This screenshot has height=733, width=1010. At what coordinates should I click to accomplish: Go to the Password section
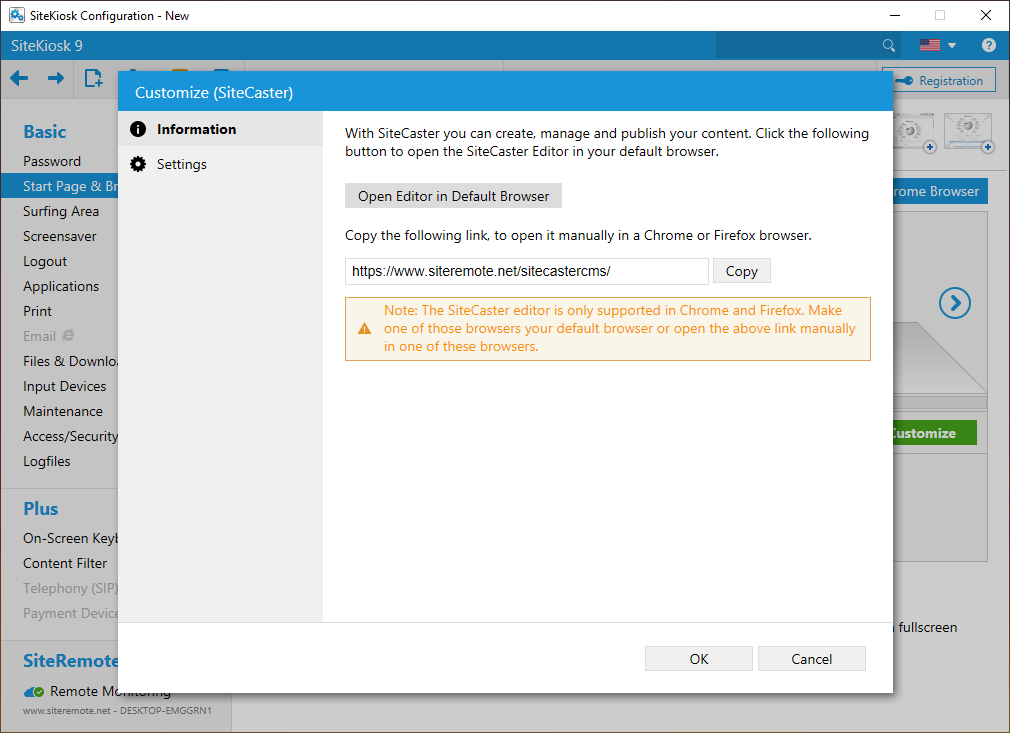click(52, 161)
